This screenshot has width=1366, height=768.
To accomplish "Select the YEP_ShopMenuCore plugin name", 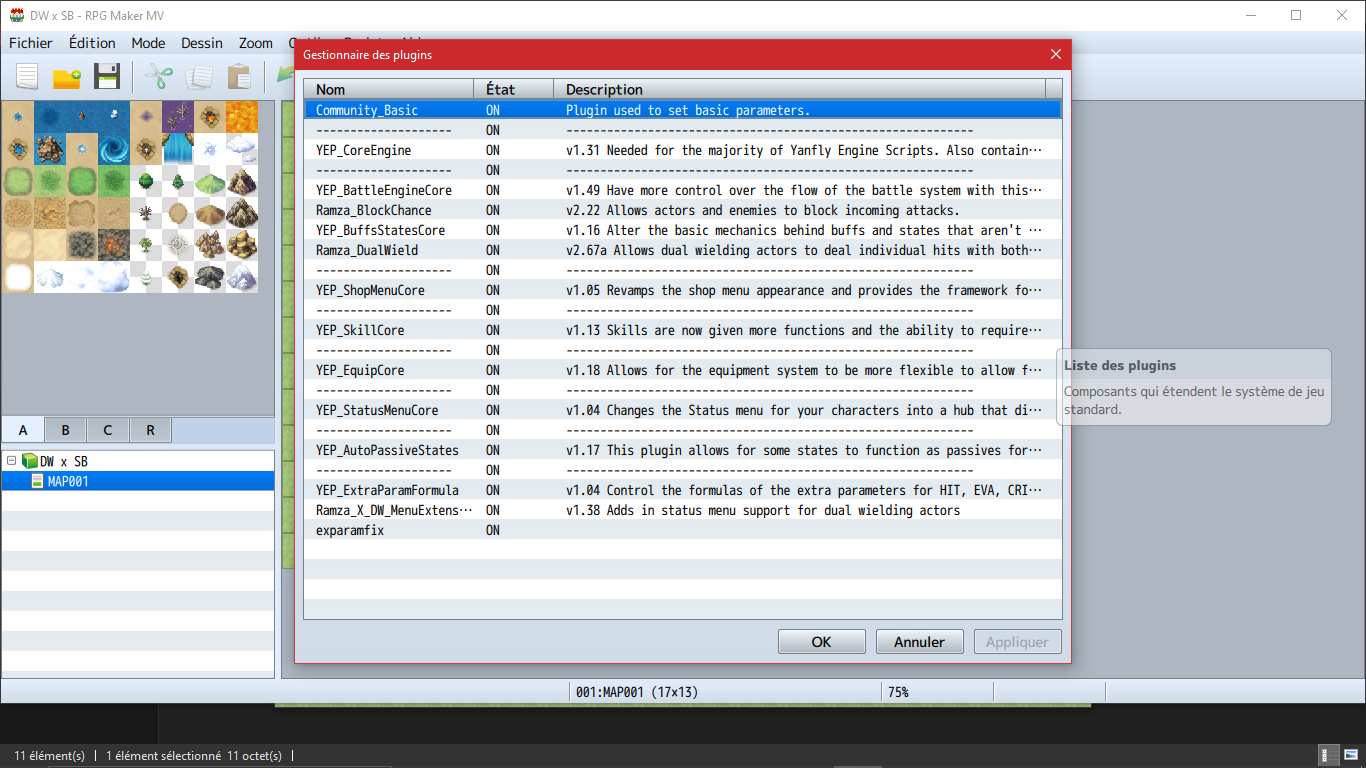I will coord(370,290).
